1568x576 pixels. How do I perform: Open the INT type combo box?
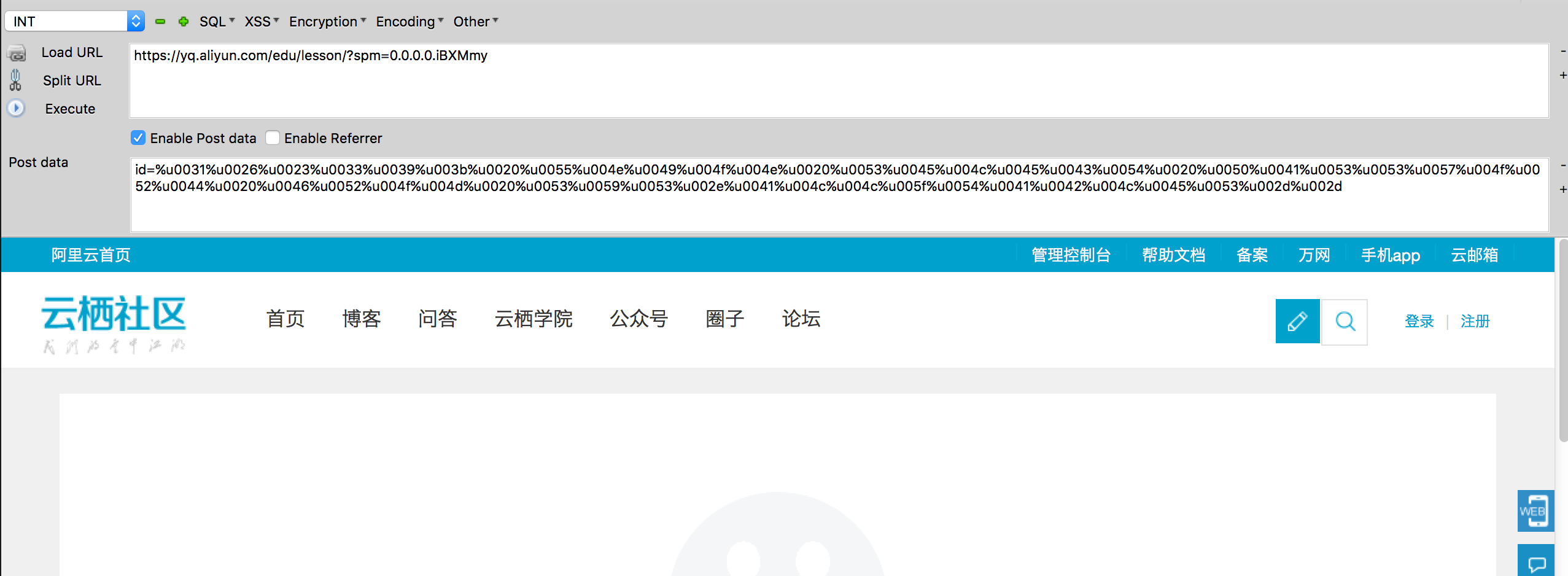(74, 21)
